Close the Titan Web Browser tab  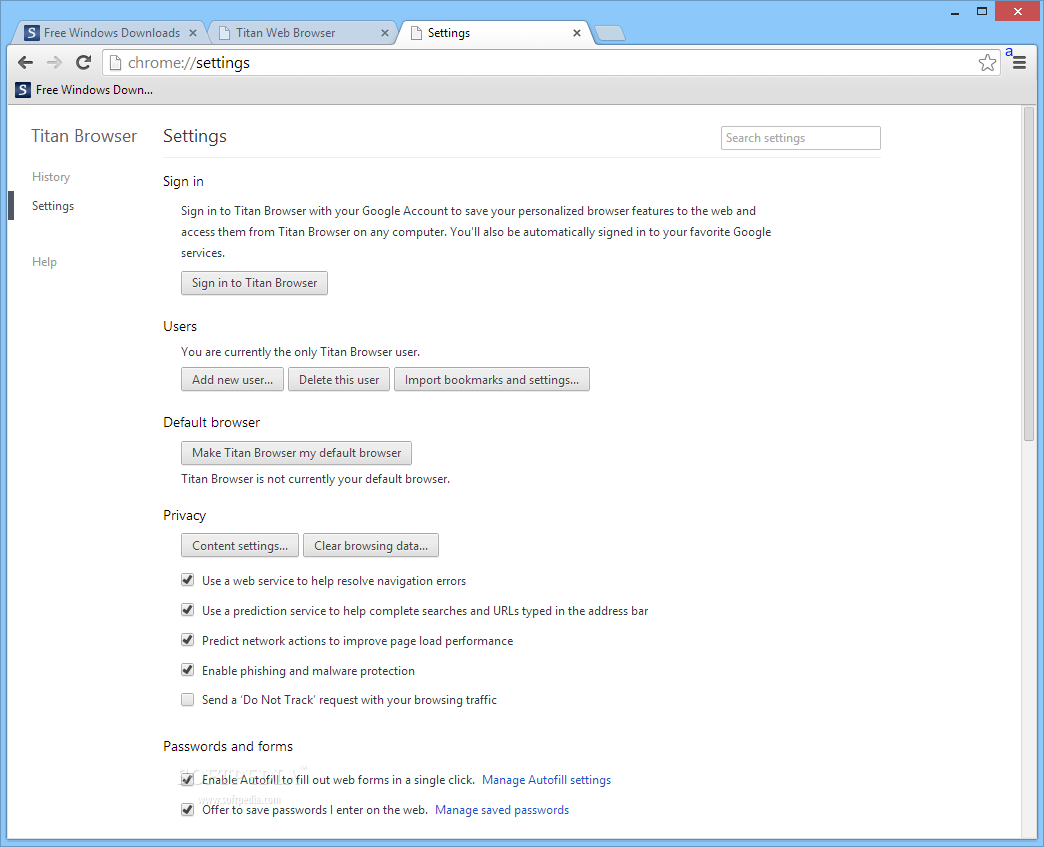[384, 33]
